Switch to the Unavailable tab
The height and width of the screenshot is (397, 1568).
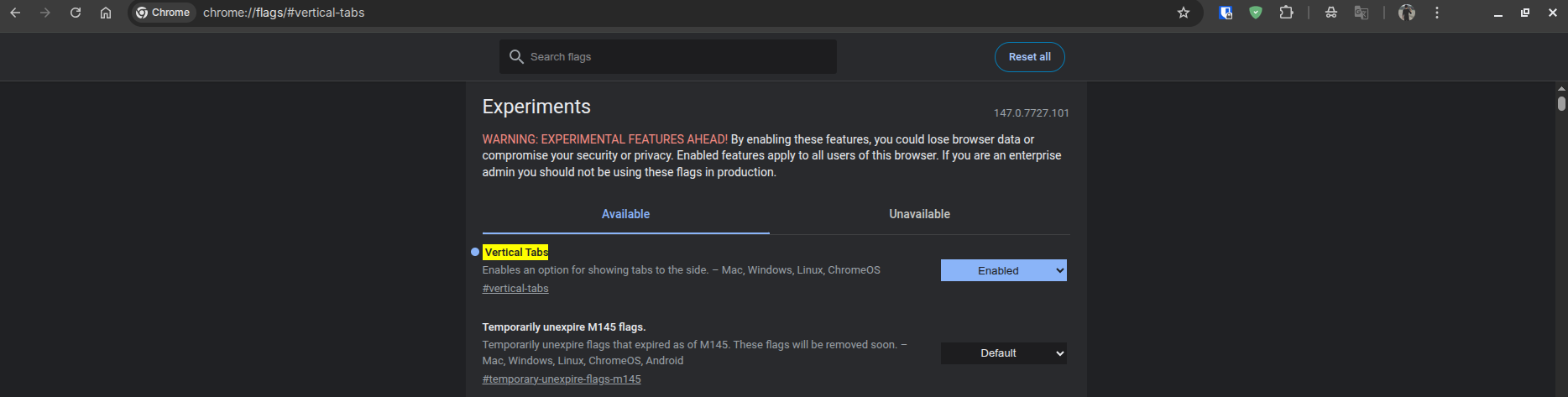pos(919,214)
